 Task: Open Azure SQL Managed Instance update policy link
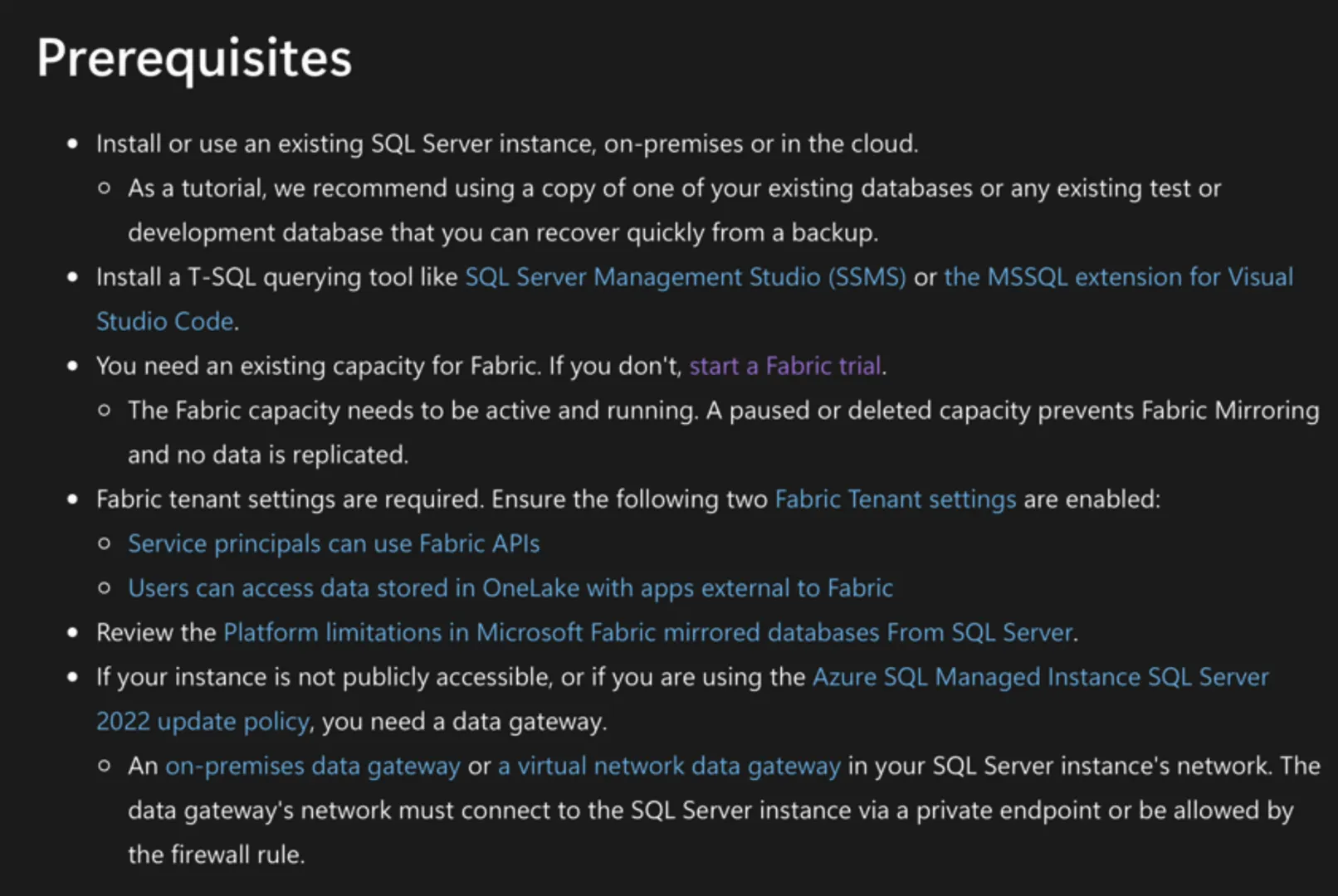click(1040, 677)
